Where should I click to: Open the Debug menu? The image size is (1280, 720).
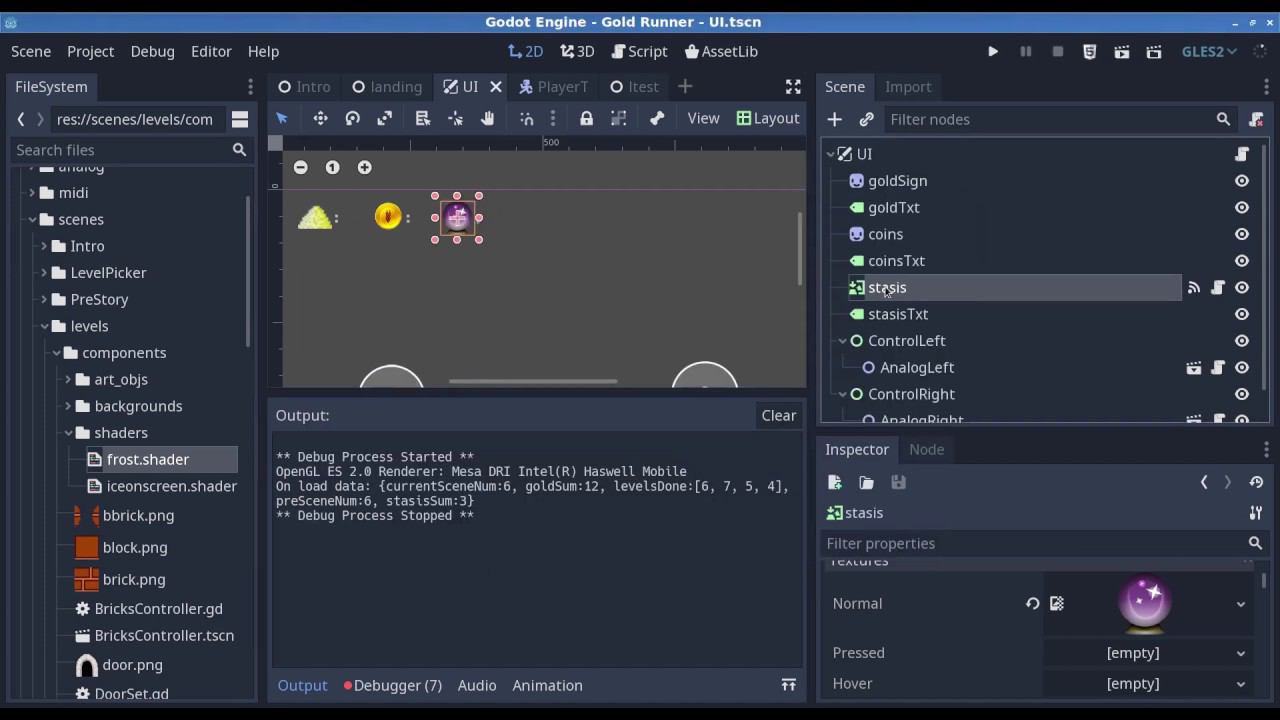pyautogui.click(x=152, y=51)
